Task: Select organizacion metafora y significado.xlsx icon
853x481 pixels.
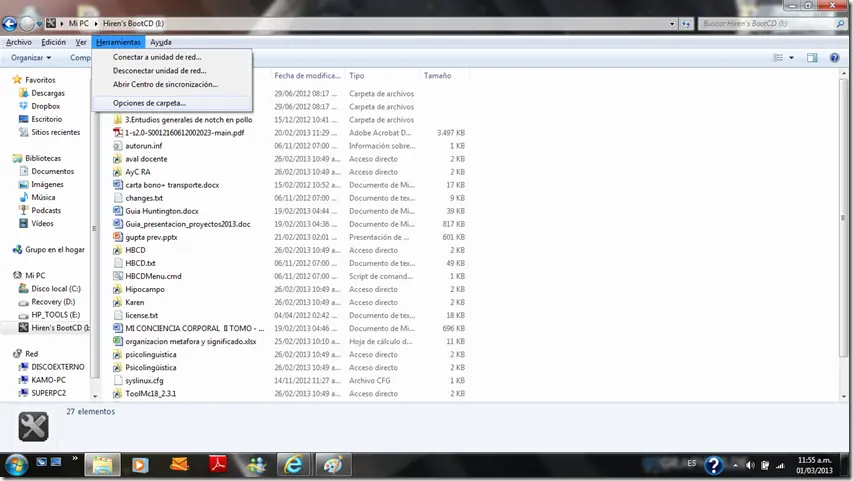Action: point(118,342)
